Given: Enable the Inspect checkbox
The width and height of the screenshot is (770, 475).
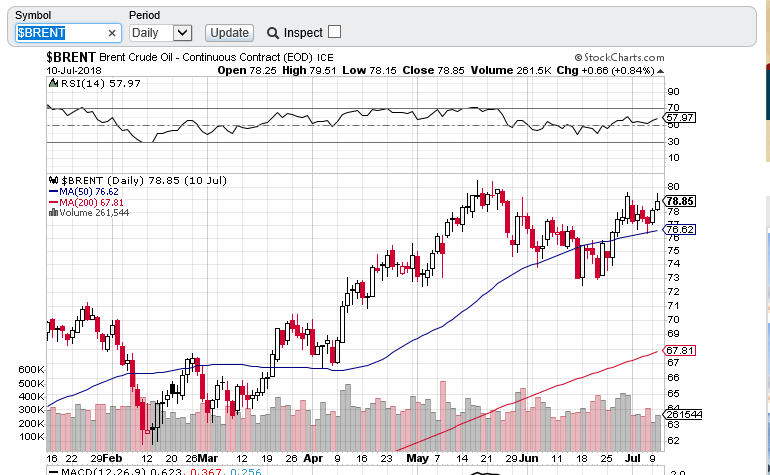Looking at the screenshot, I should pyautogui.click(x=334, y=32).
